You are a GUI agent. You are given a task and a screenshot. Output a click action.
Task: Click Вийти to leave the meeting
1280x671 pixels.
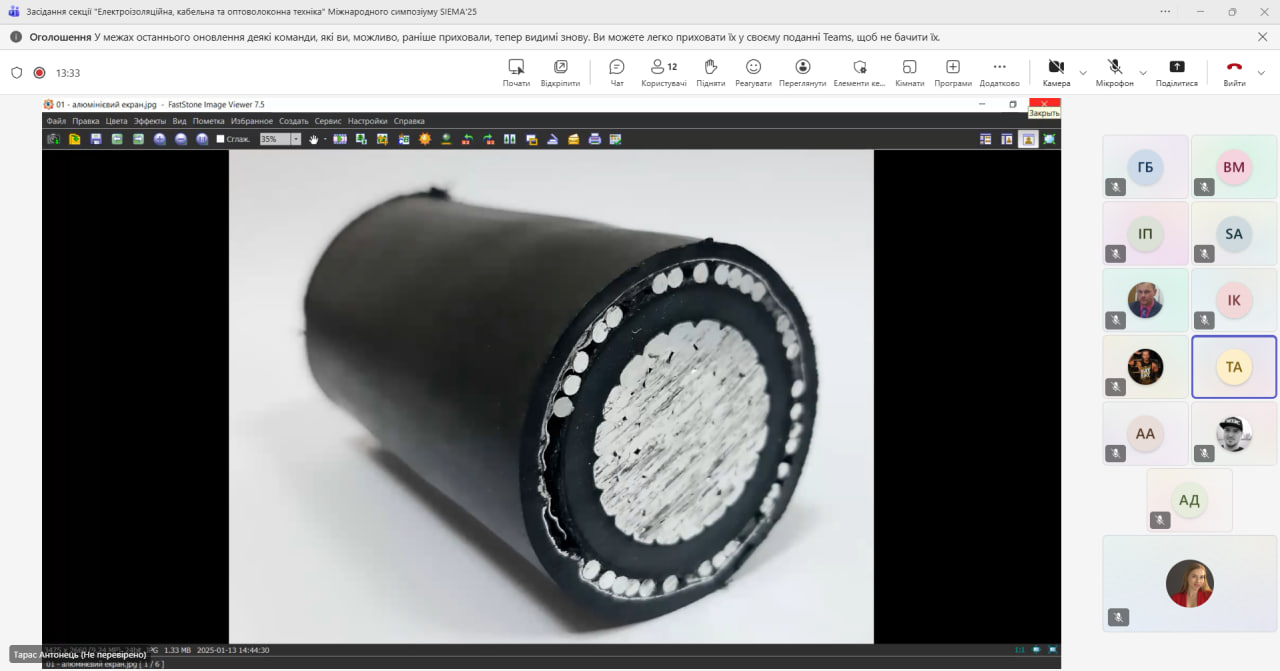[x=1234, y=72]
